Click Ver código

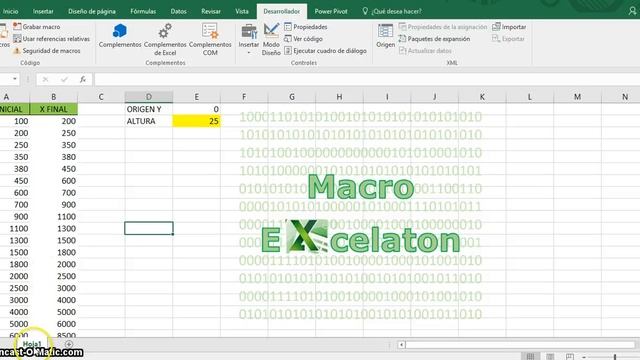(x=303, y=39)
